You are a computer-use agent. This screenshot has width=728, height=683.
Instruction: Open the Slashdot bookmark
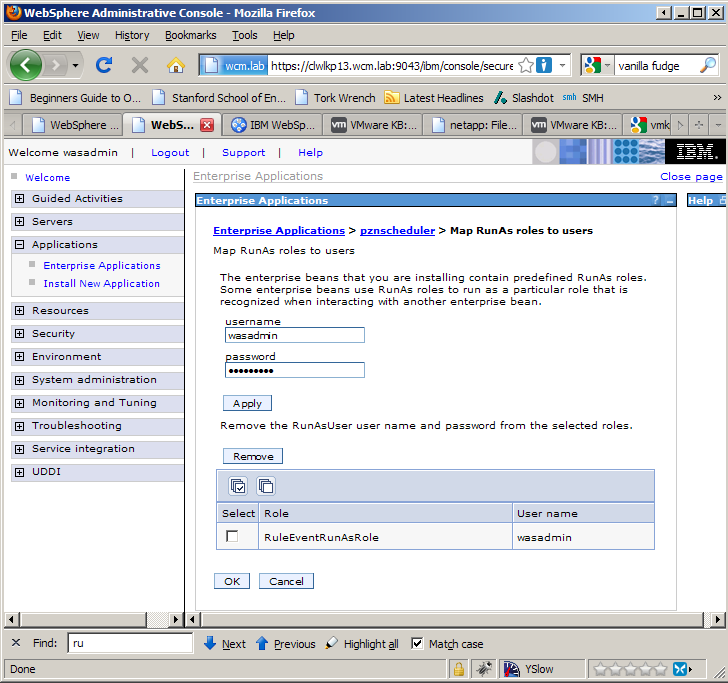(524, 98)
